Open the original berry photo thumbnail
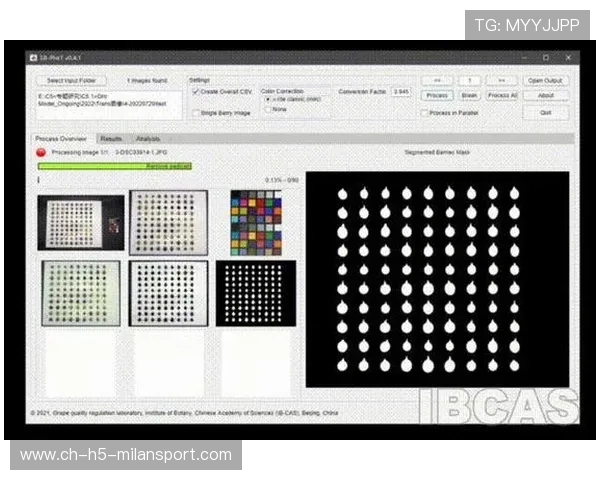The image size is (600, 480). point(80,222)
